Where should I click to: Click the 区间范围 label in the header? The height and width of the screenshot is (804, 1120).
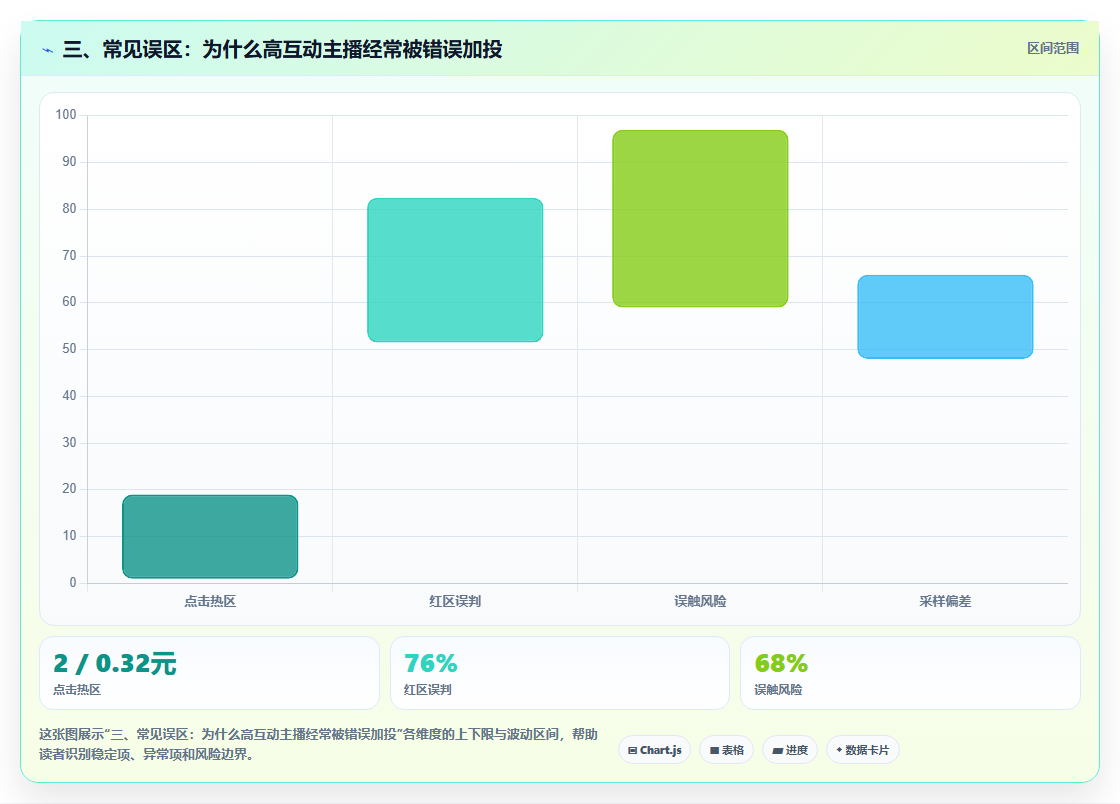(x=1053, y=48)
